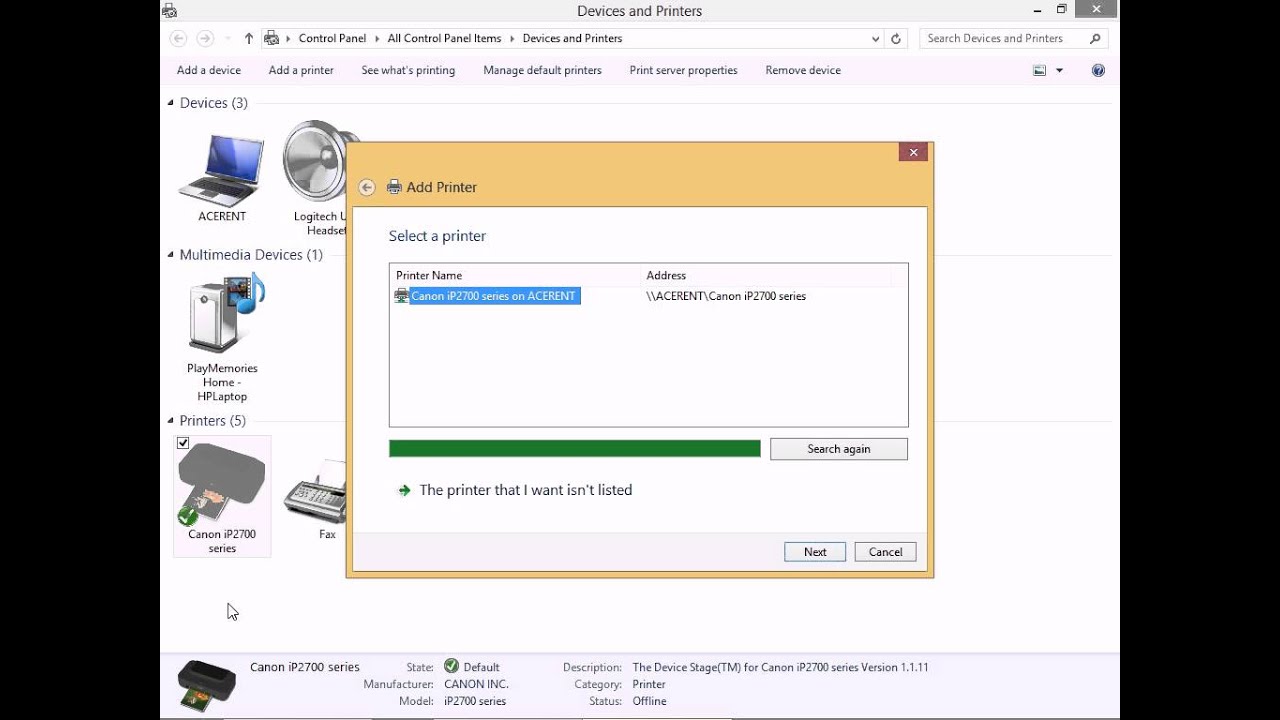Select PlayMemories Home HPLaptop media device
The image size is (1280, 720).
(227, 314)
